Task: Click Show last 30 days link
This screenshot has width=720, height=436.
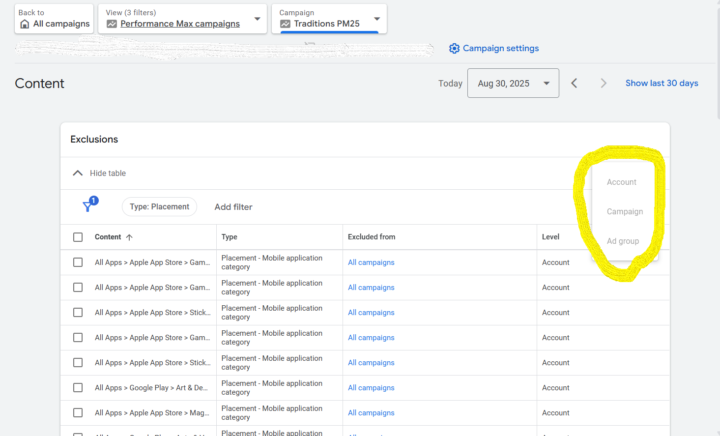Action: pos(661,83)
